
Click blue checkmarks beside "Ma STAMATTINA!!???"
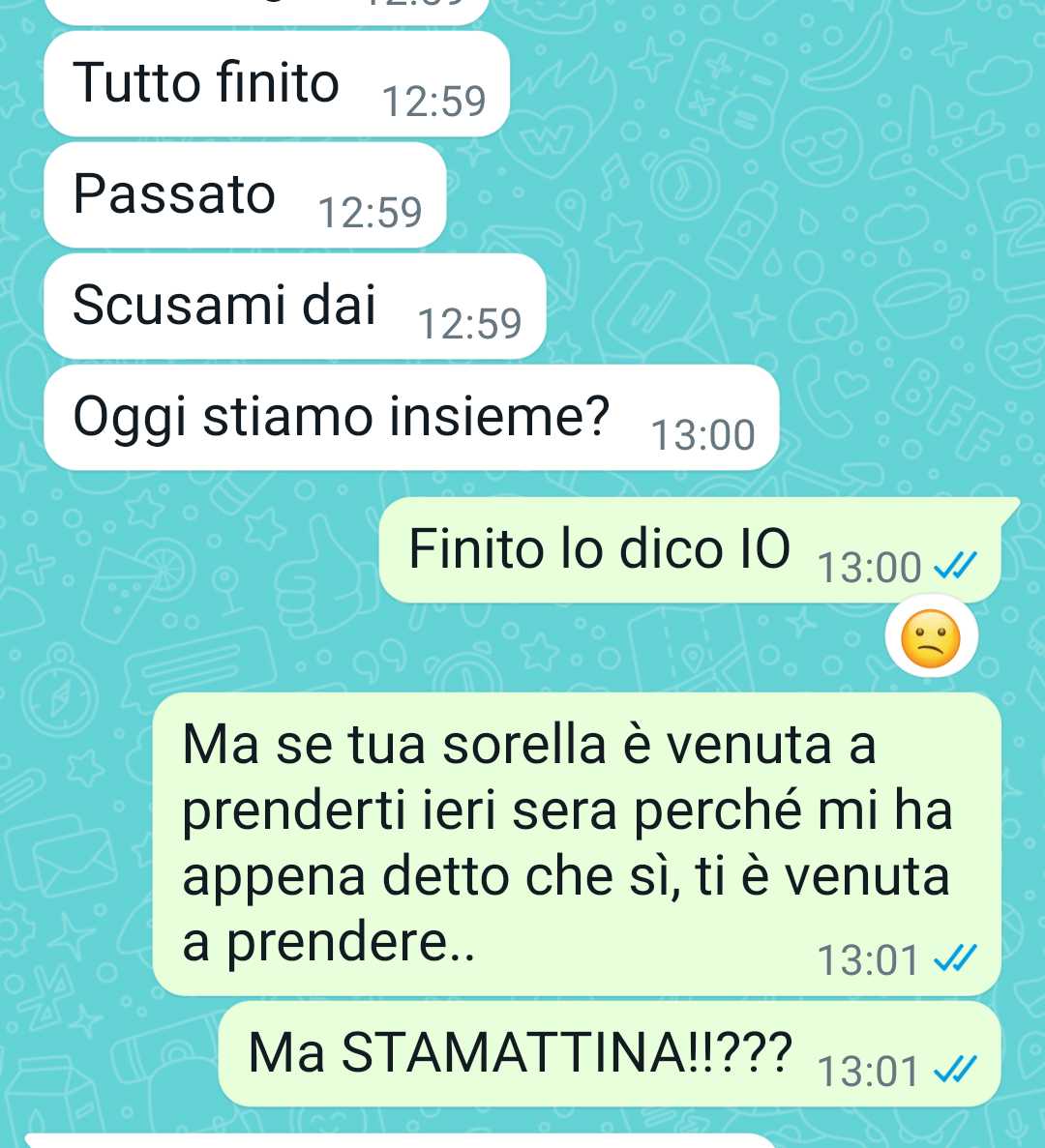point(956,1071)
